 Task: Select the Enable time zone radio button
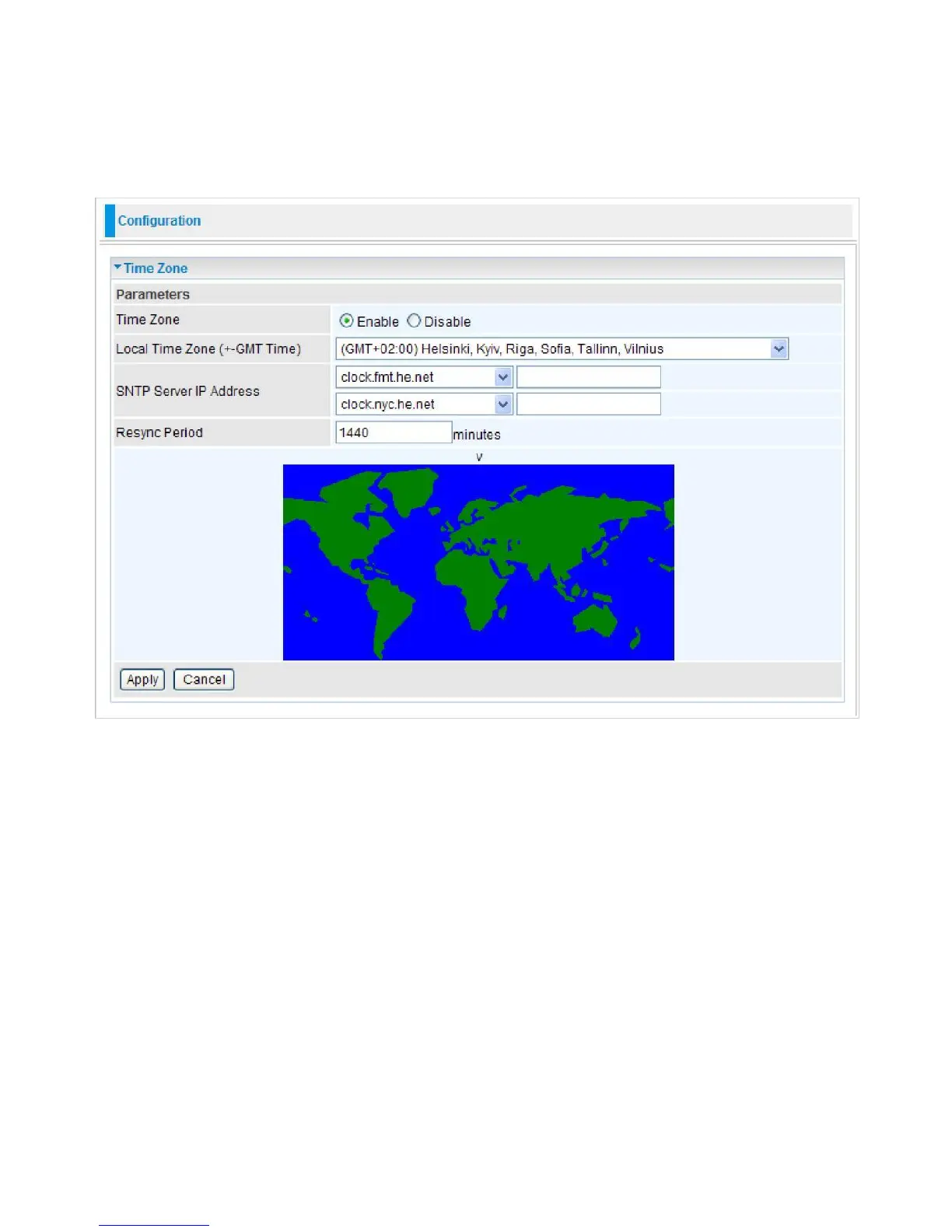pyautogui.click(x=347, y=320)
